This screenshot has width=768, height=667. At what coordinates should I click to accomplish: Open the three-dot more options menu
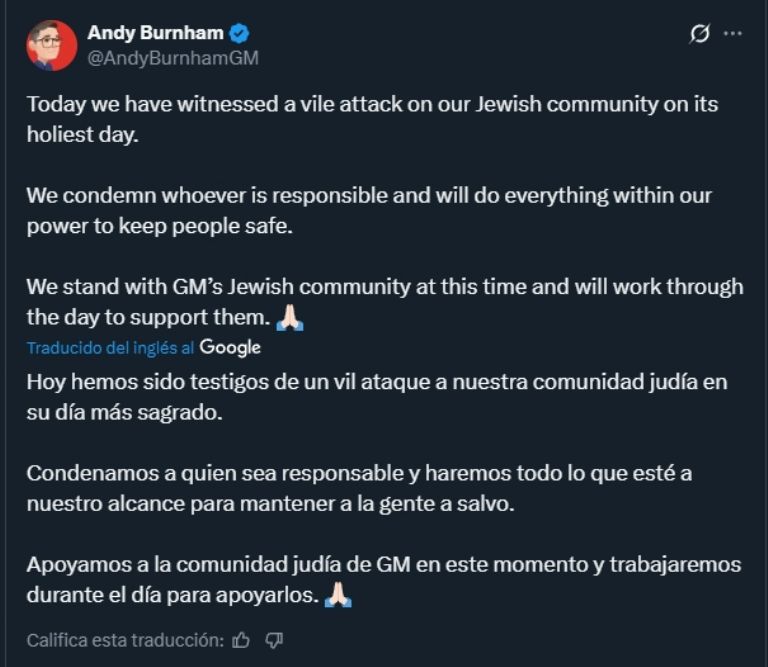[733, 34]
